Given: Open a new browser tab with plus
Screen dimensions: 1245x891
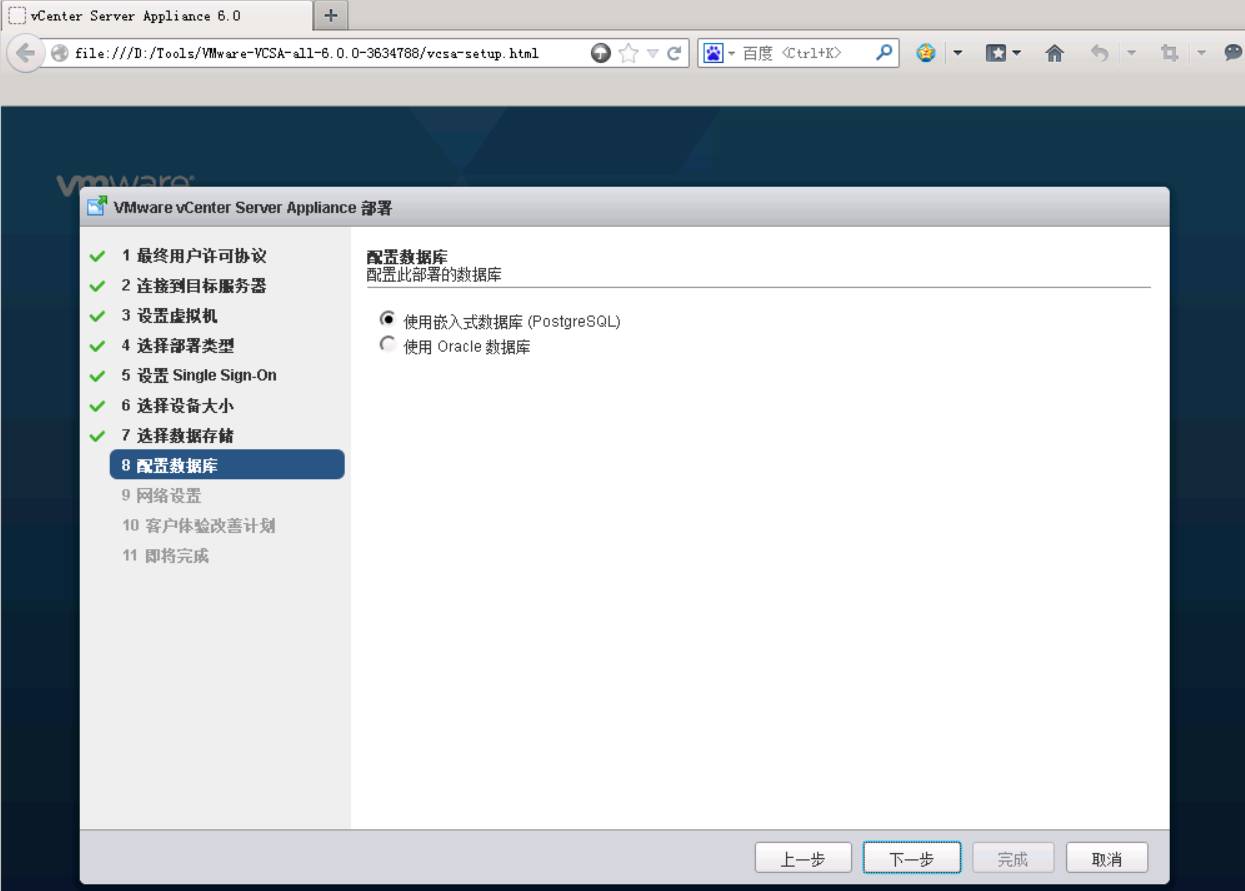Looking at the screenshot, I should 330,15.
